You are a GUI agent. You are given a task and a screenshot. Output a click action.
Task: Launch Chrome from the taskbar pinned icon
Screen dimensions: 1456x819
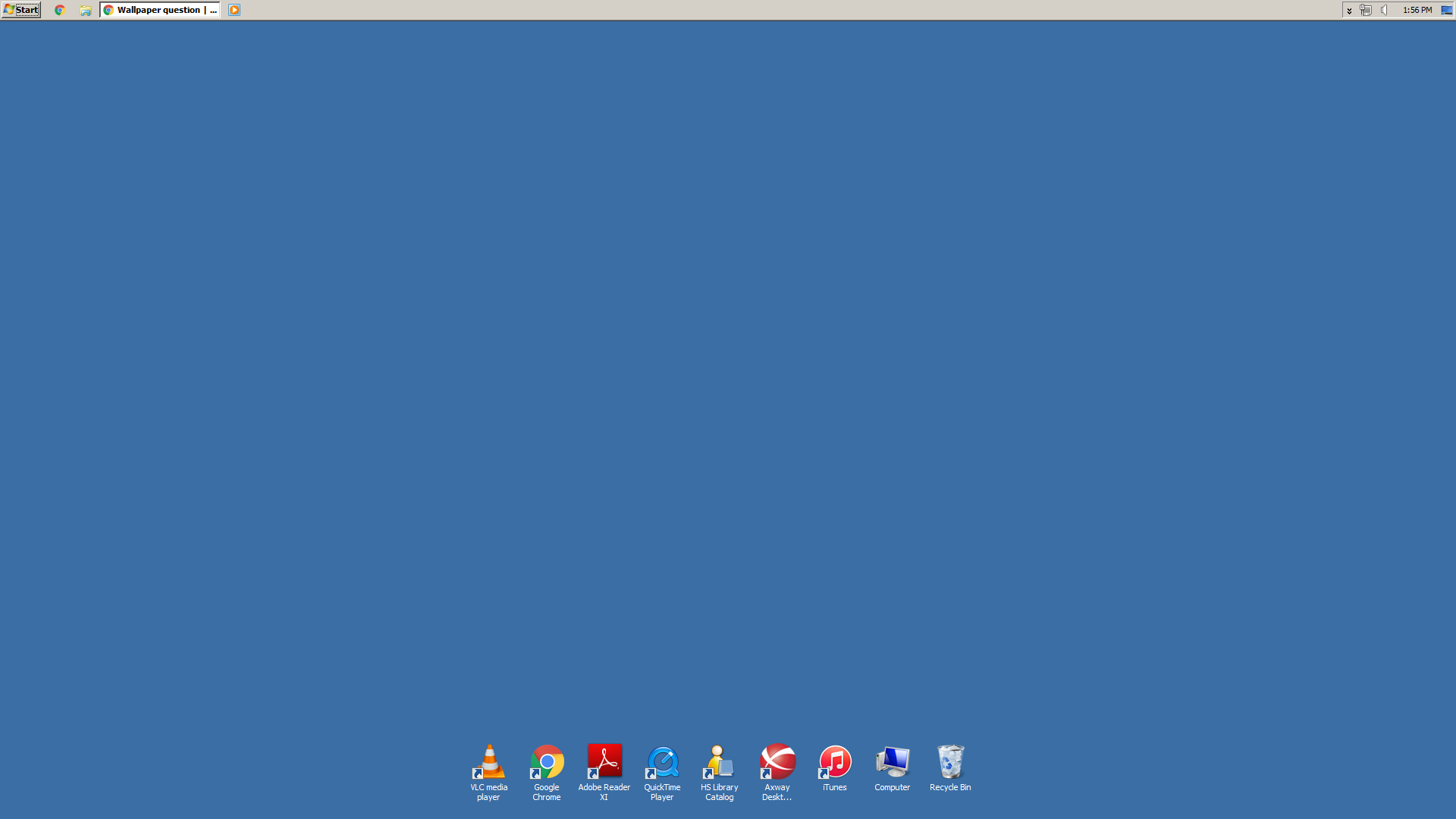coord(60,10)
